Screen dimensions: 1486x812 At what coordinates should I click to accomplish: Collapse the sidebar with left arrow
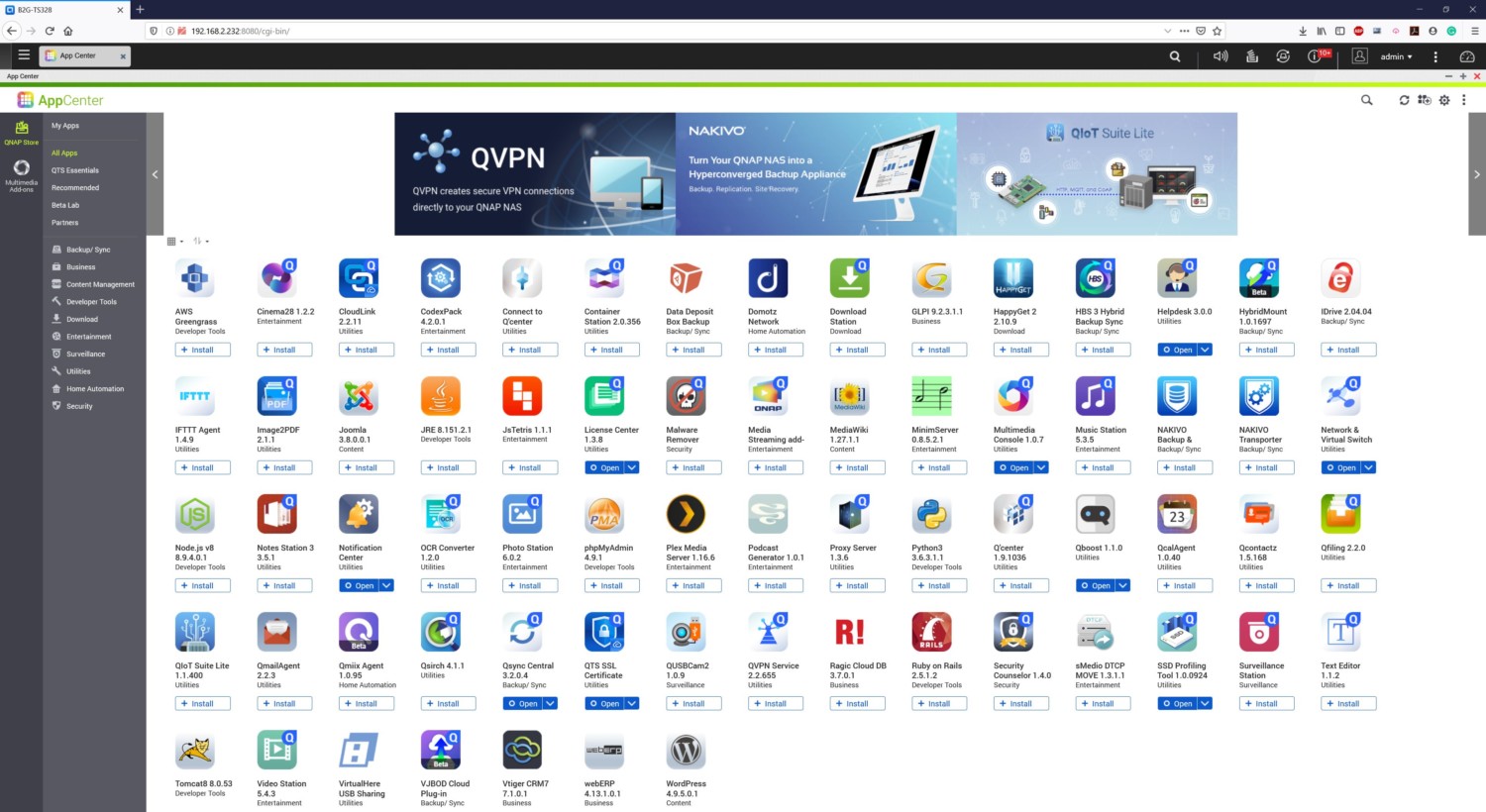pos(155,174)
